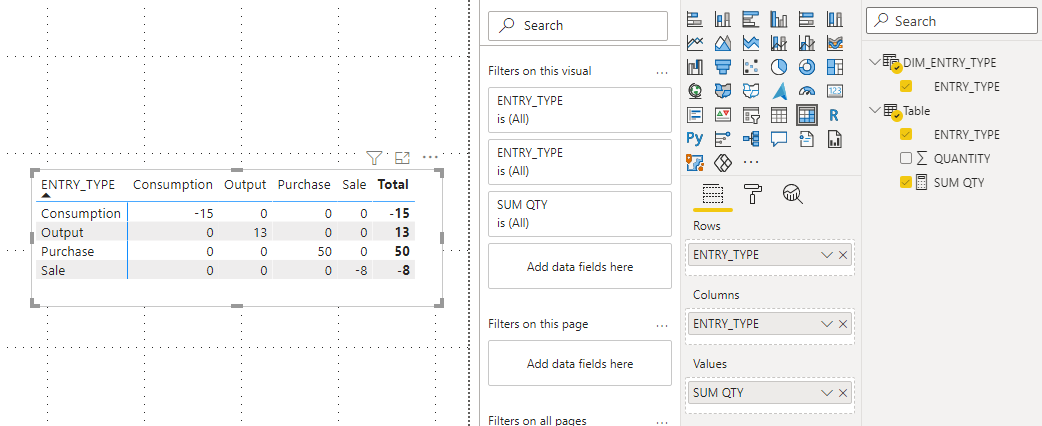Select the Python visual
The height and width of the screenshot is (426, 1042).
coord(695,138)
